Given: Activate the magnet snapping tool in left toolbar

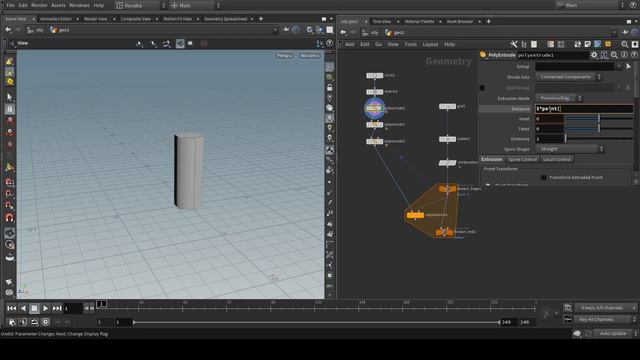Looking at the screenshot, I should point(9,218).
